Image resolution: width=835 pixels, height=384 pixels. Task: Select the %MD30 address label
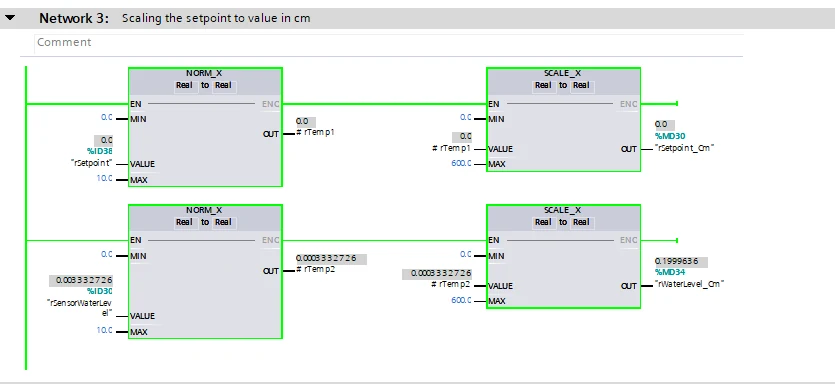[670, 136]
